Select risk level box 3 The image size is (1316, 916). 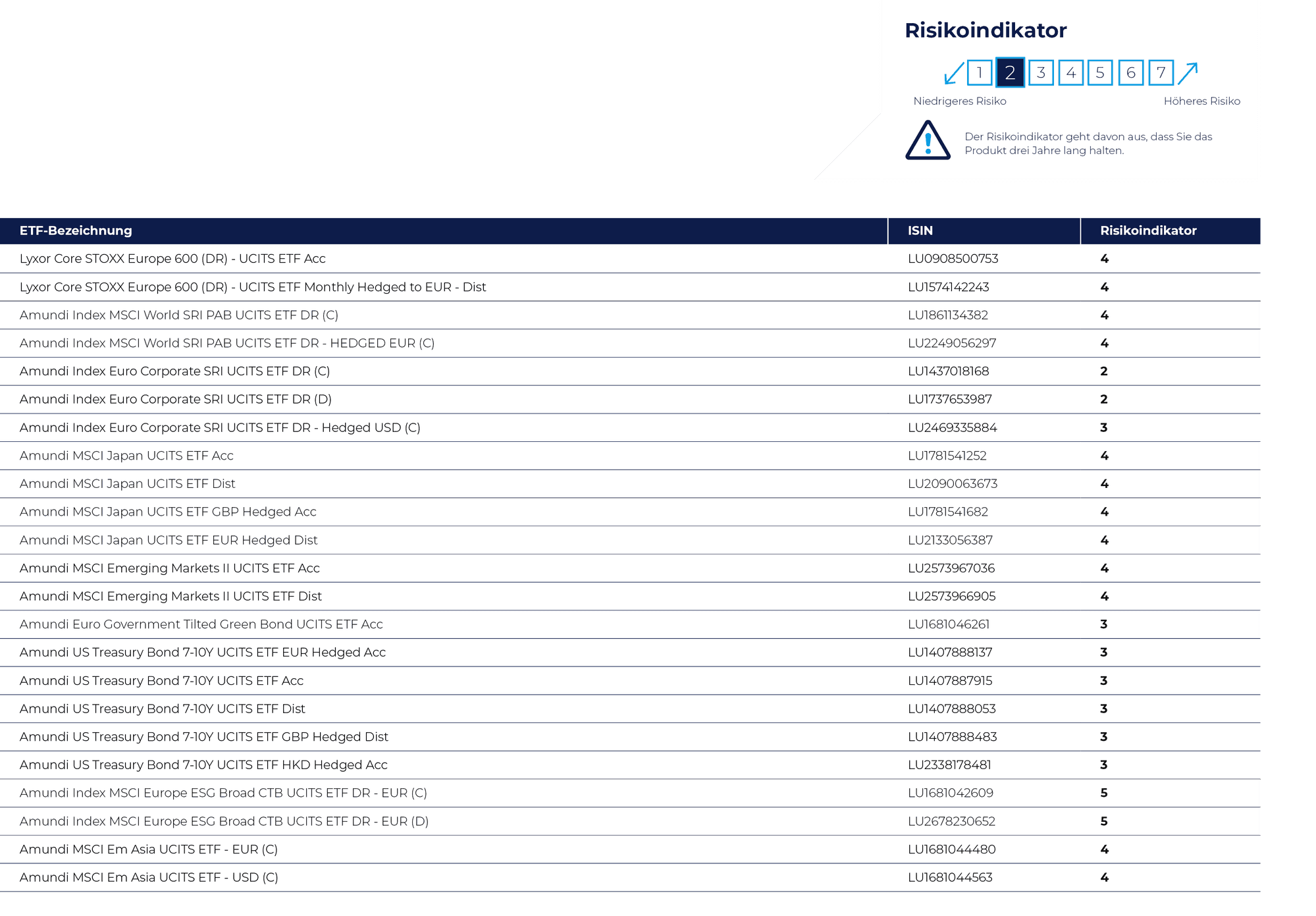pyautogui.click(x=1041, y=73)
